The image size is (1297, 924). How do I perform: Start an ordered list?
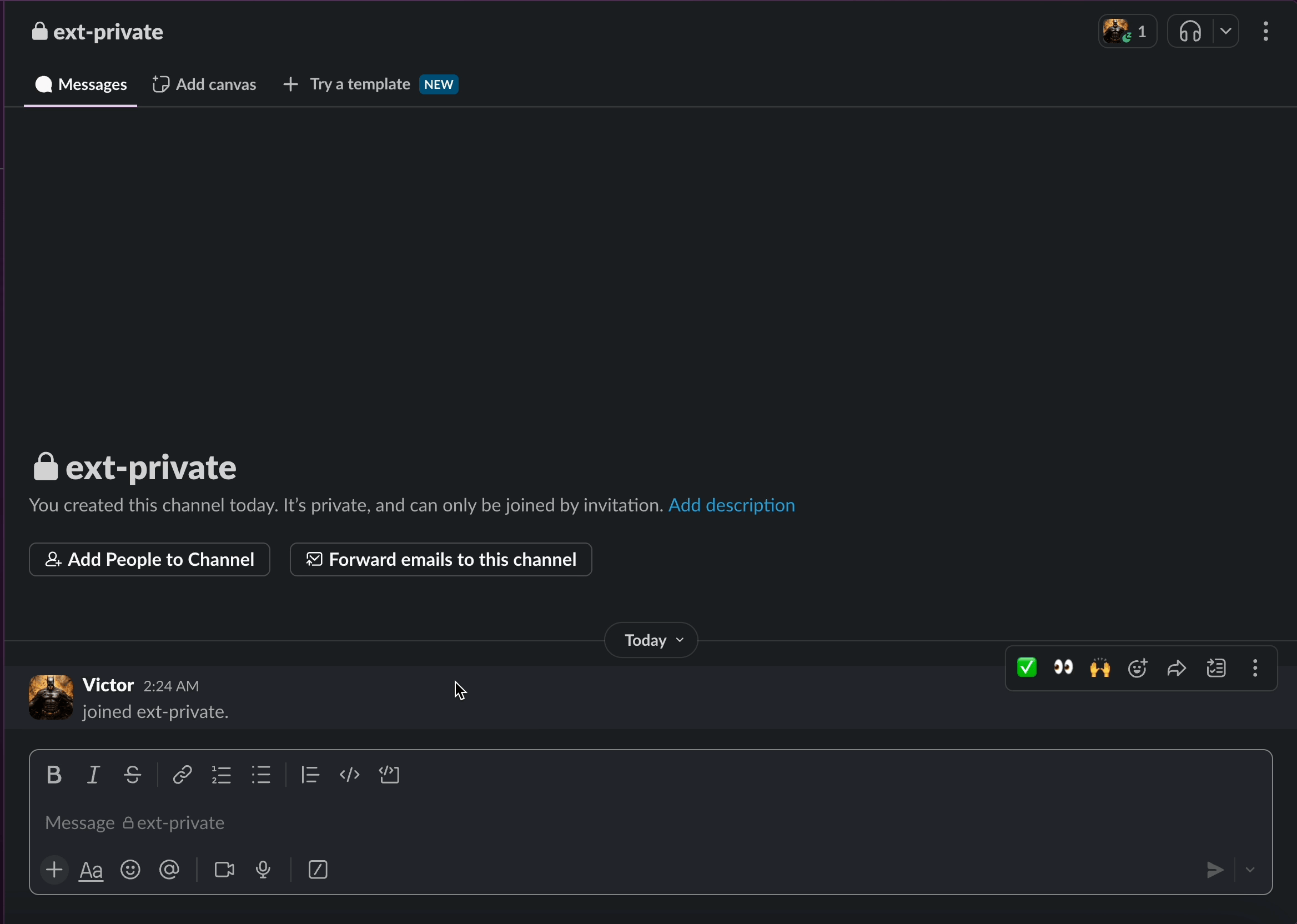222,775
